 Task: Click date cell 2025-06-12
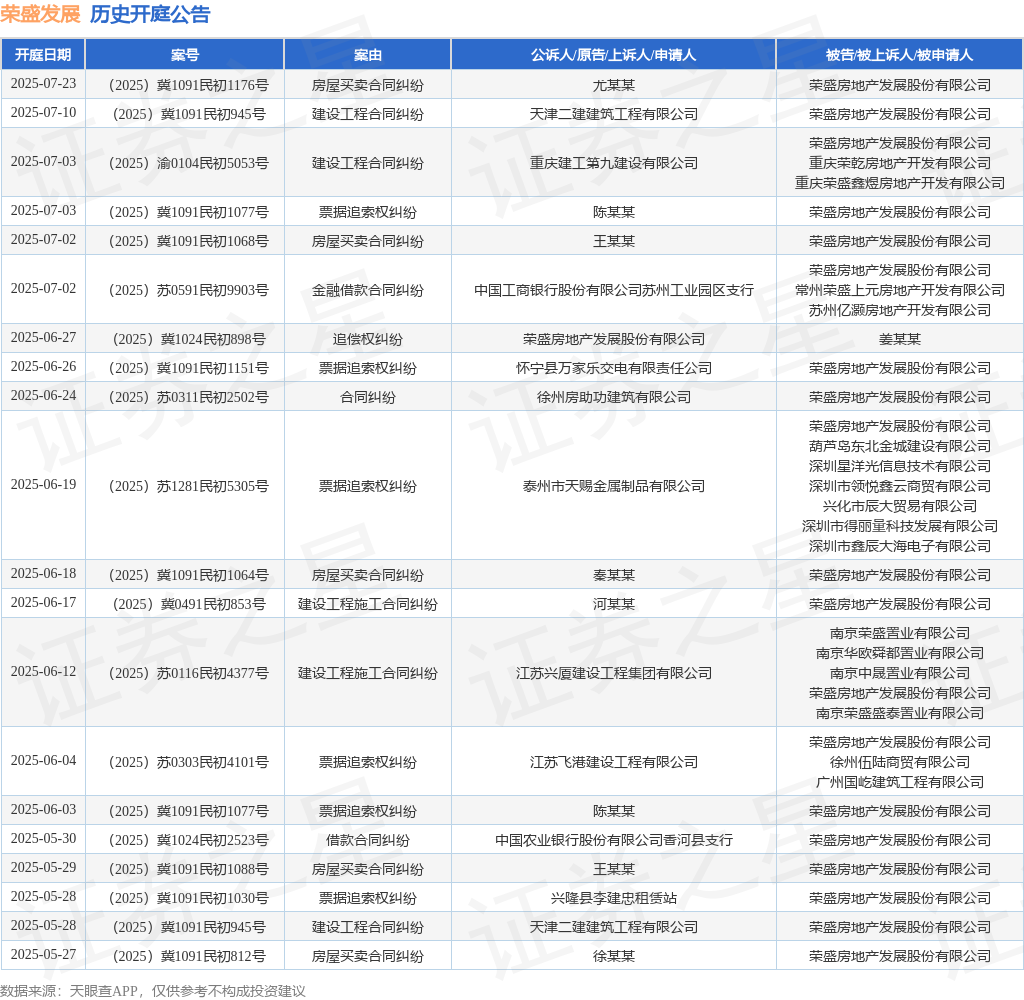tap(43, 671)
